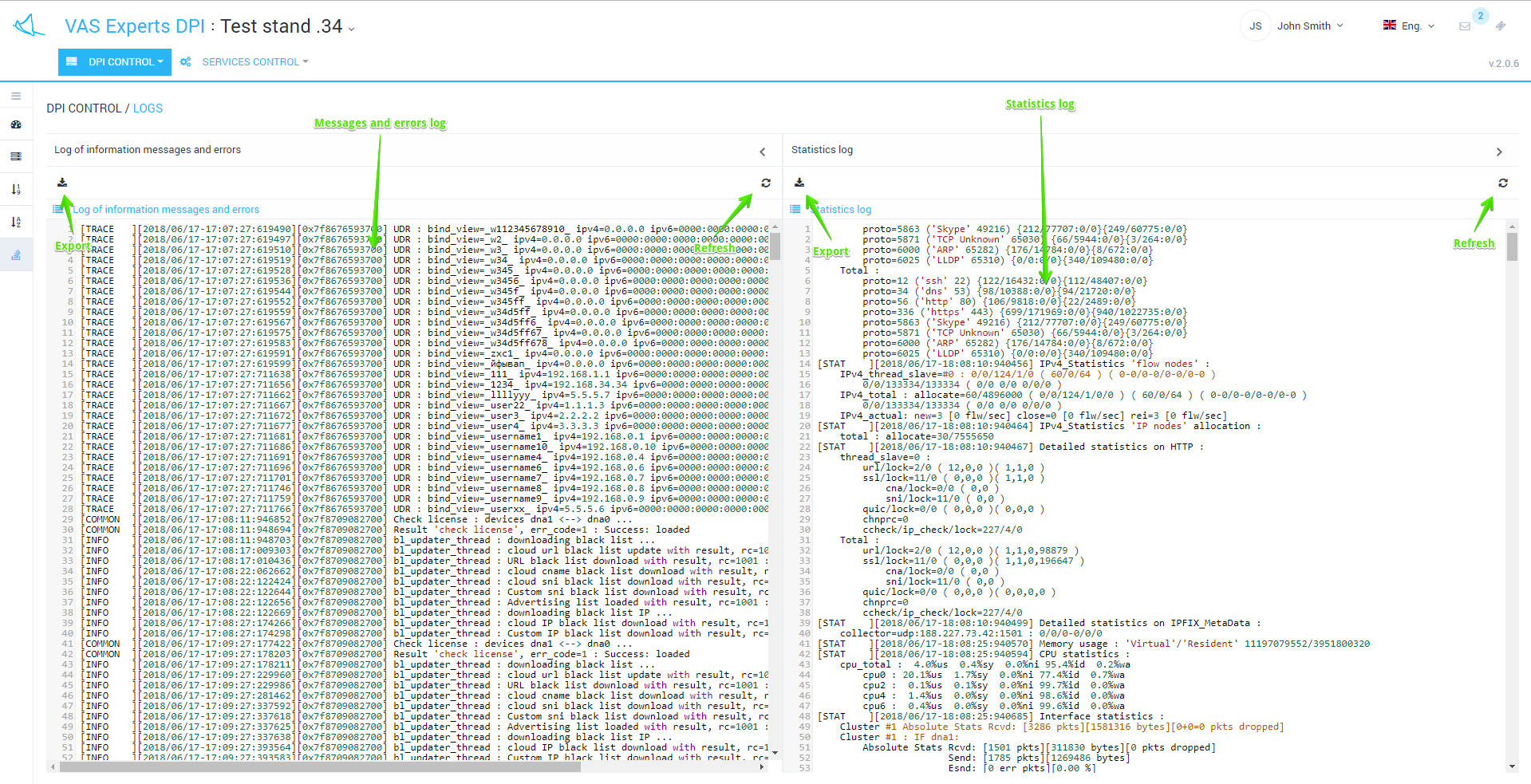Click the messages log horizontal scrollbar
This screenshot has width=1531, height=784.
319,766
